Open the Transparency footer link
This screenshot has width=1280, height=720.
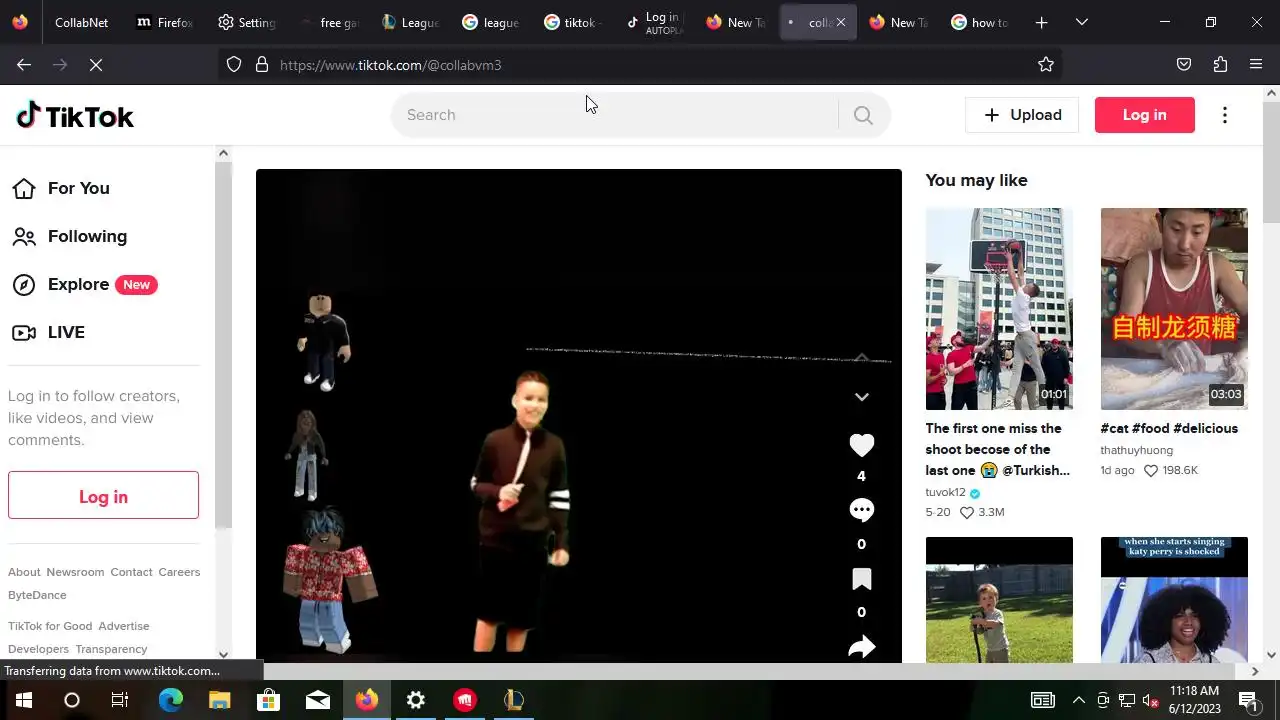pos(111,649)
